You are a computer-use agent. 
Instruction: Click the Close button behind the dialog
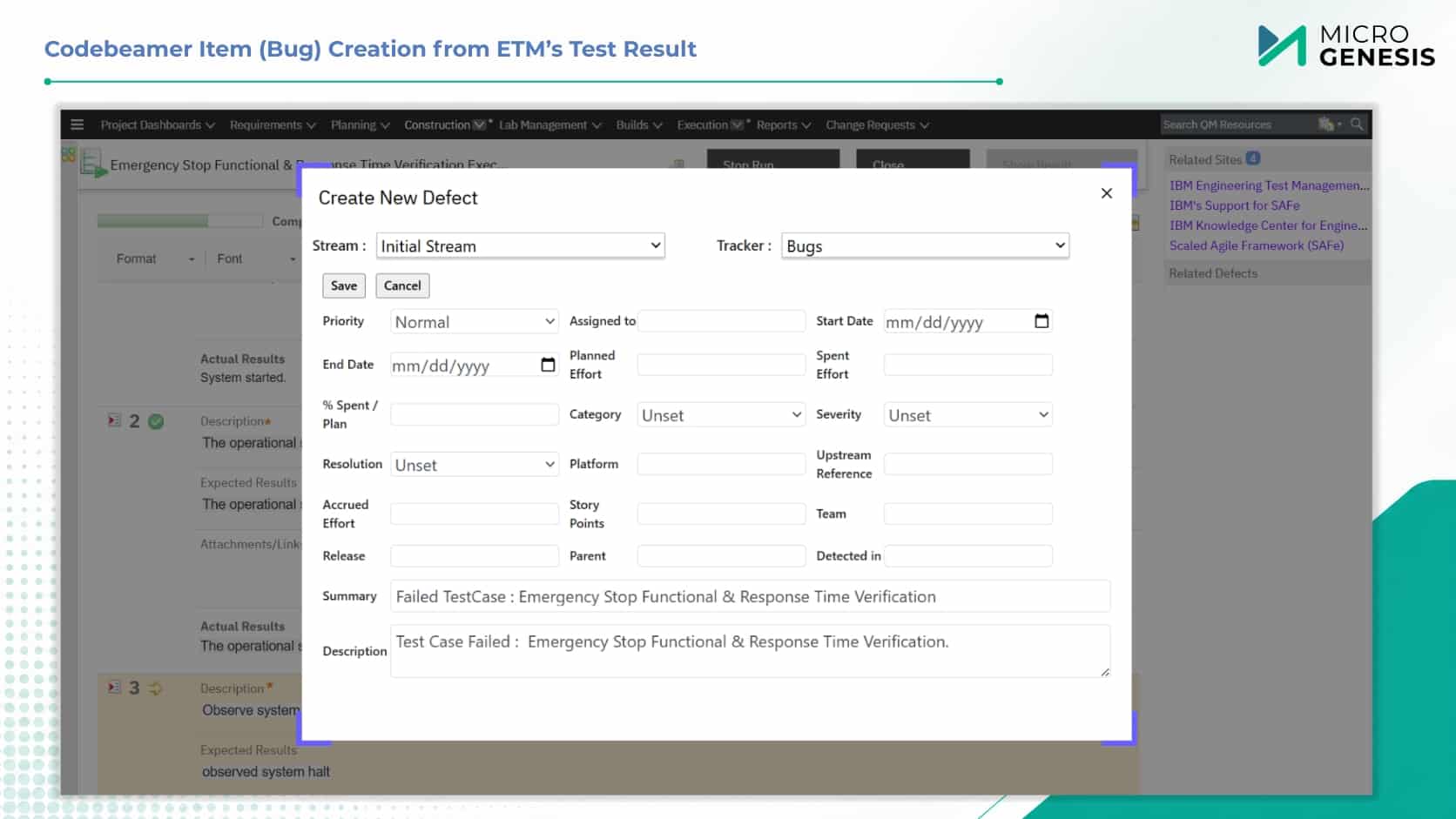(x=913, y=158)
